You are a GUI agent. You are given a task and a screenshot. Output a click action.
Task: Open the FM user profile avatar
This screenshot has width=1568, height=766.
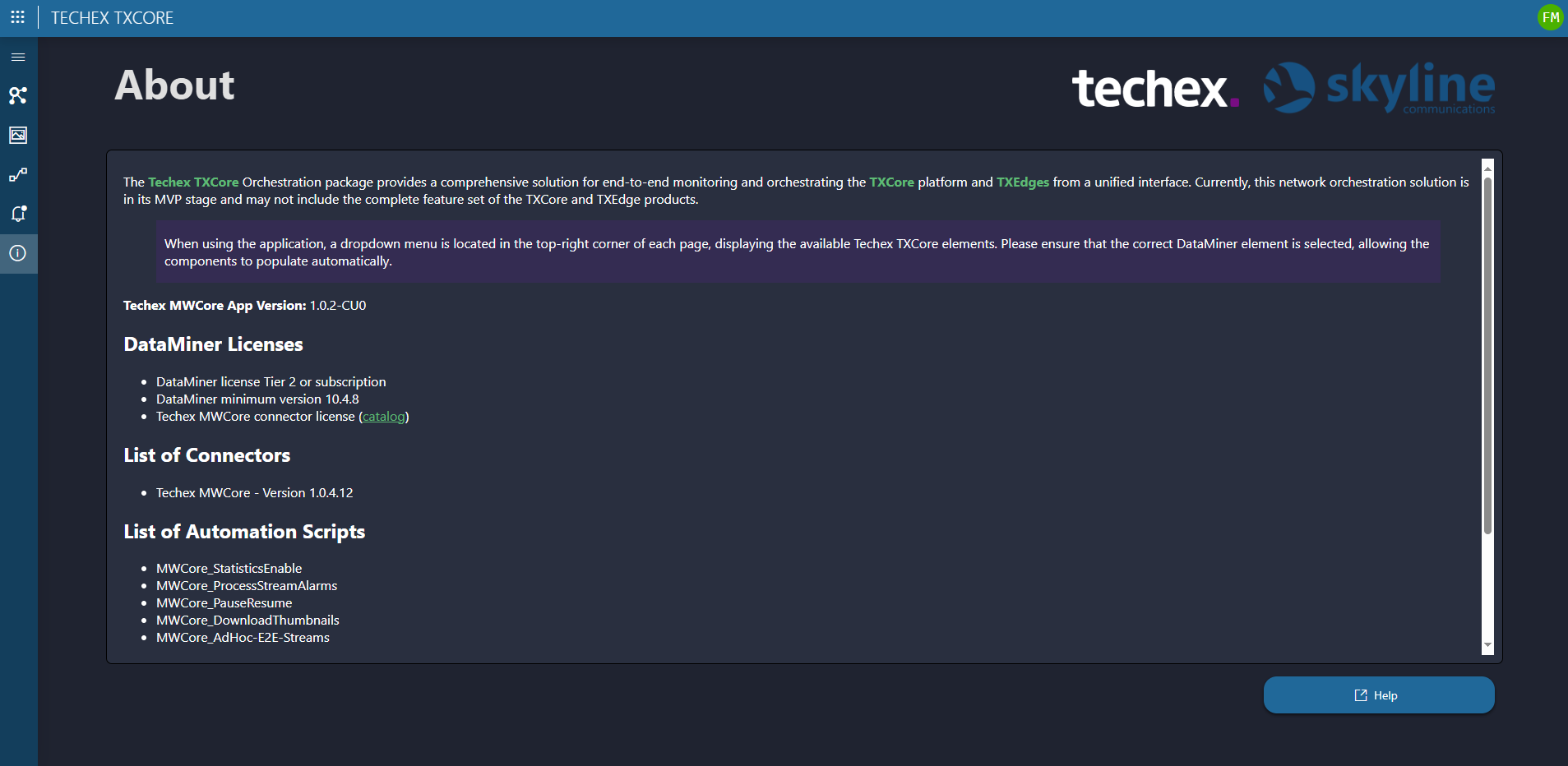coord(1550,17)
